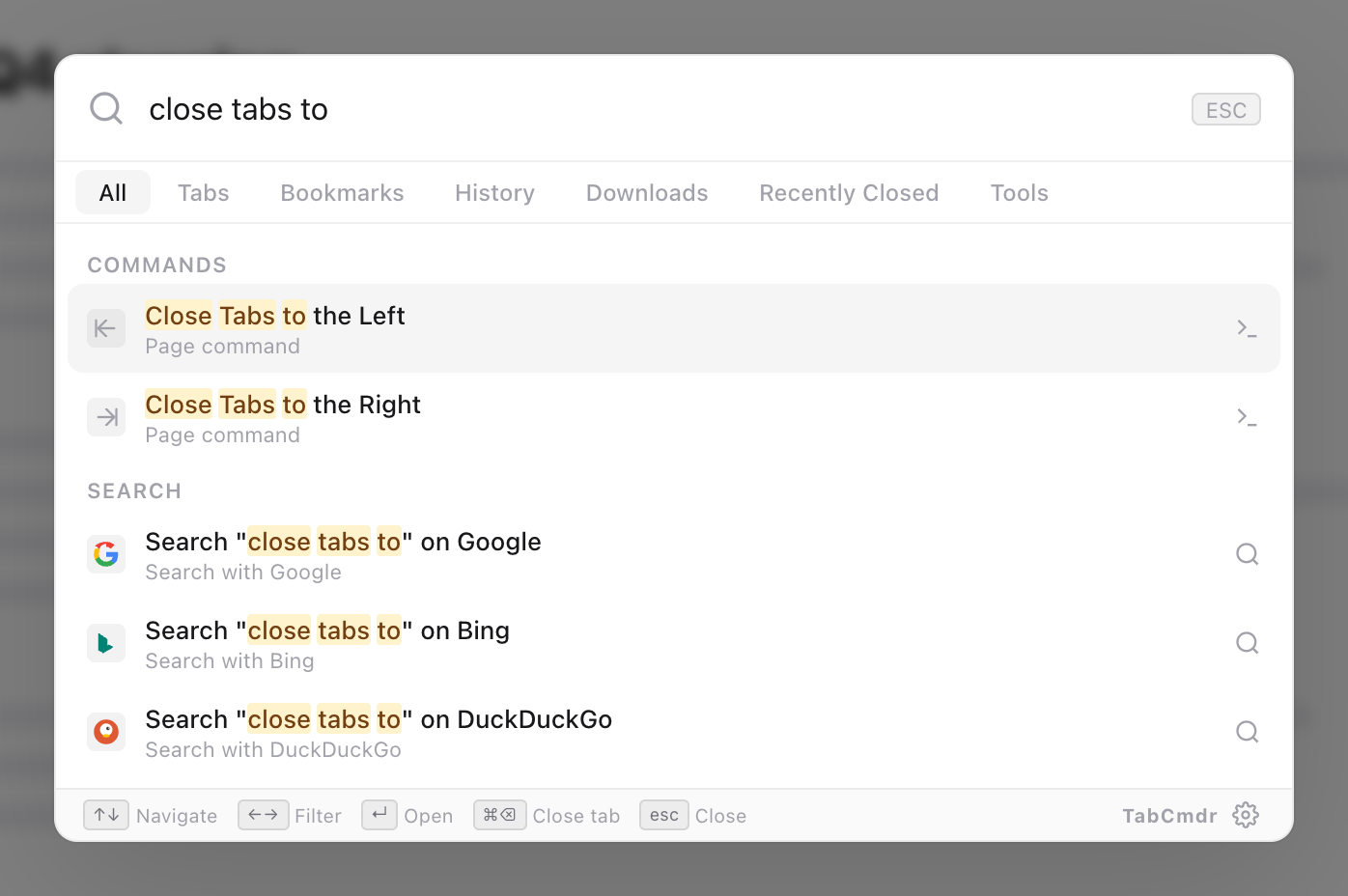This screenshot has width=1348, height=896.
Task: Click the magnifier icon on the Google row
Action: click(x=1247, y=554)
